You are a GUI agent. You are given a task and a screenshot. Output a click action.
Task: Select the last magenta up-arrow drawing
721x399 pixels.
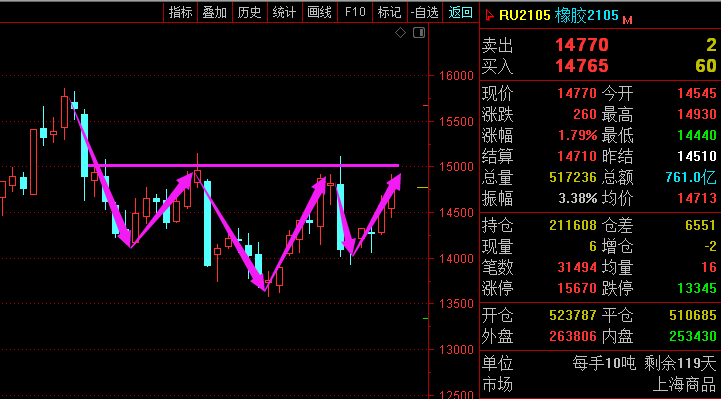point(376,214)
